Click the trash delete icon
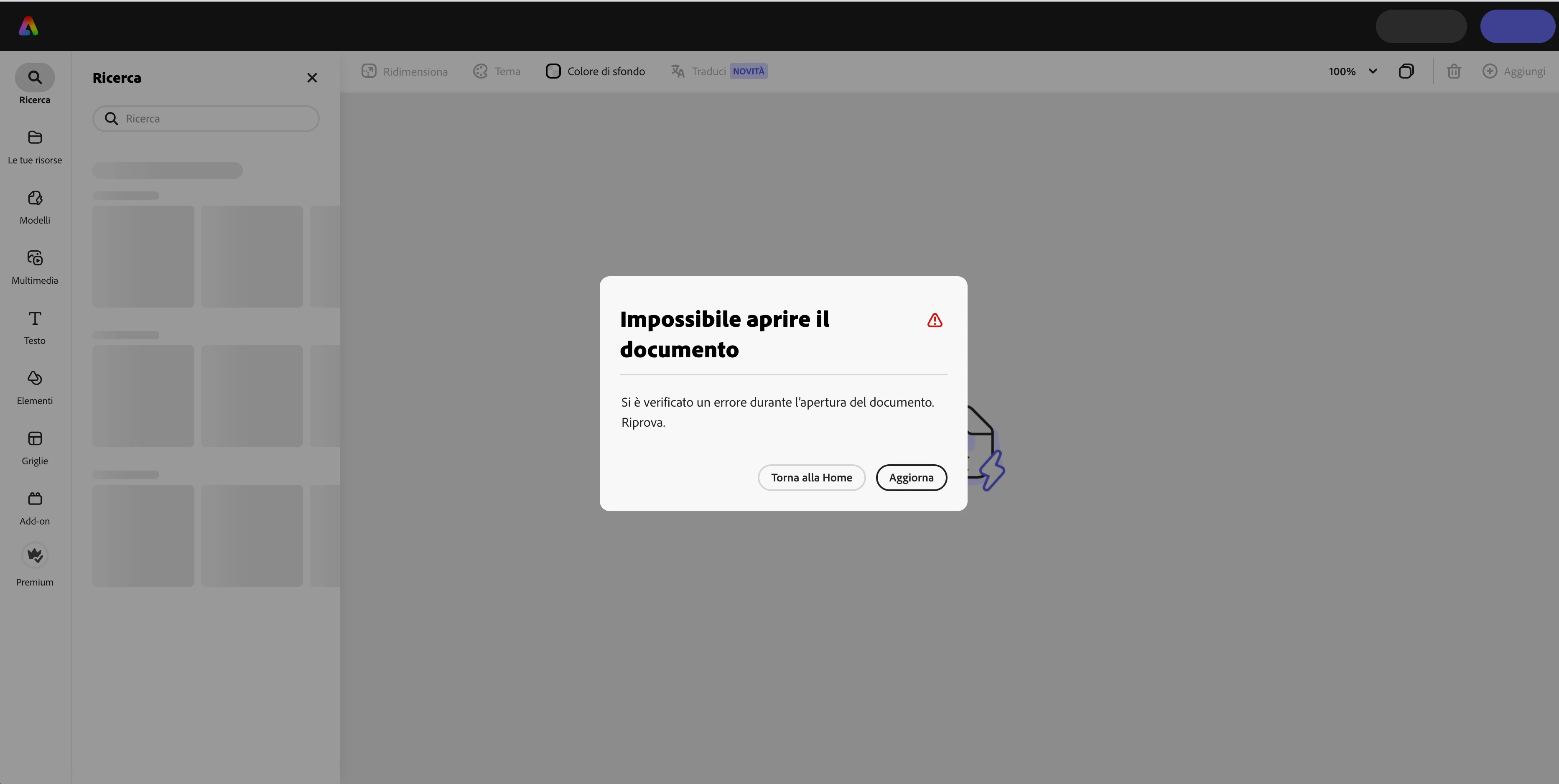Image resolution: width=1559 pixels, height=784 pixels. 1454,71
